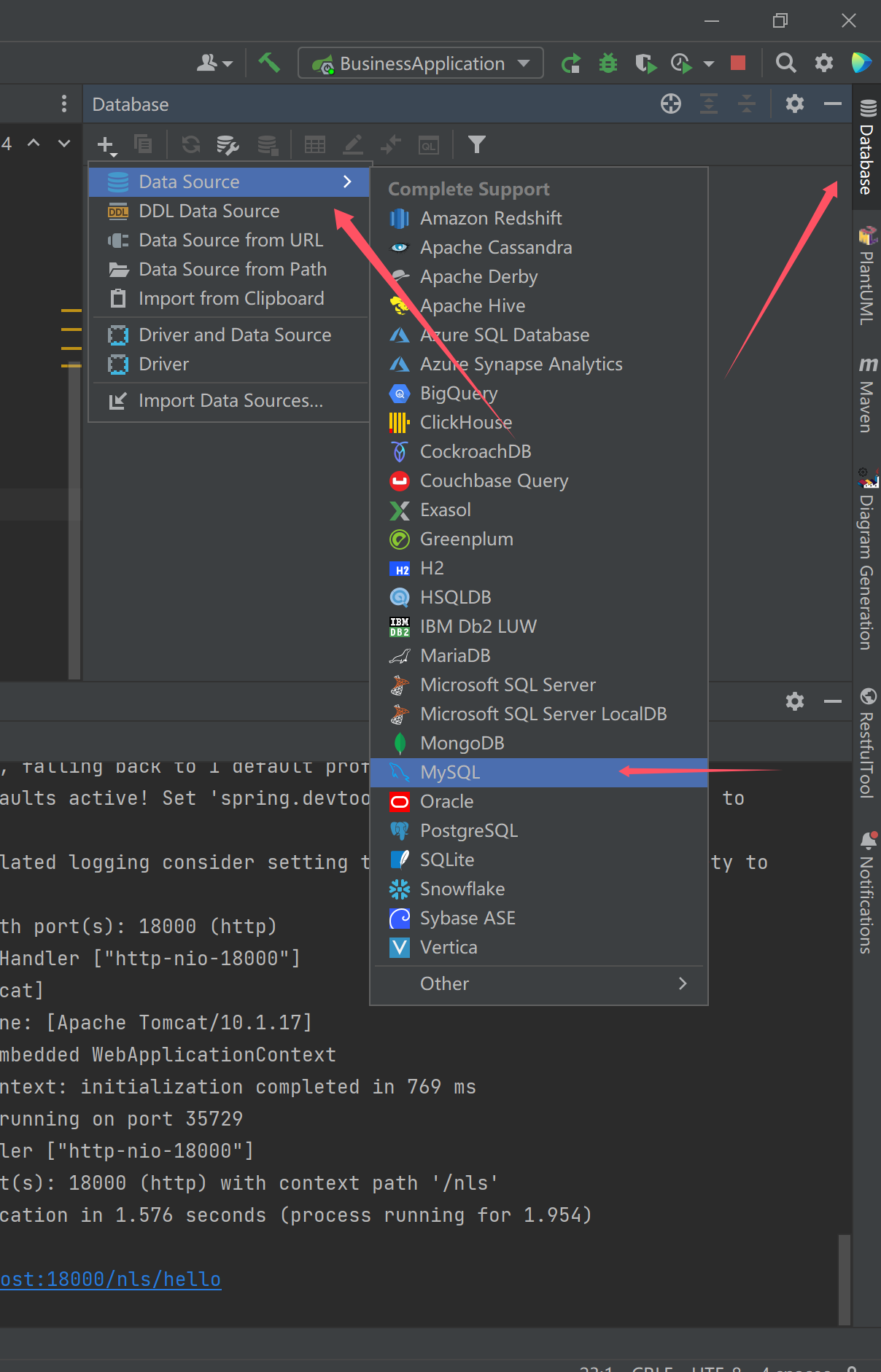Select Amazon Redshift data source

coord(539,218)
